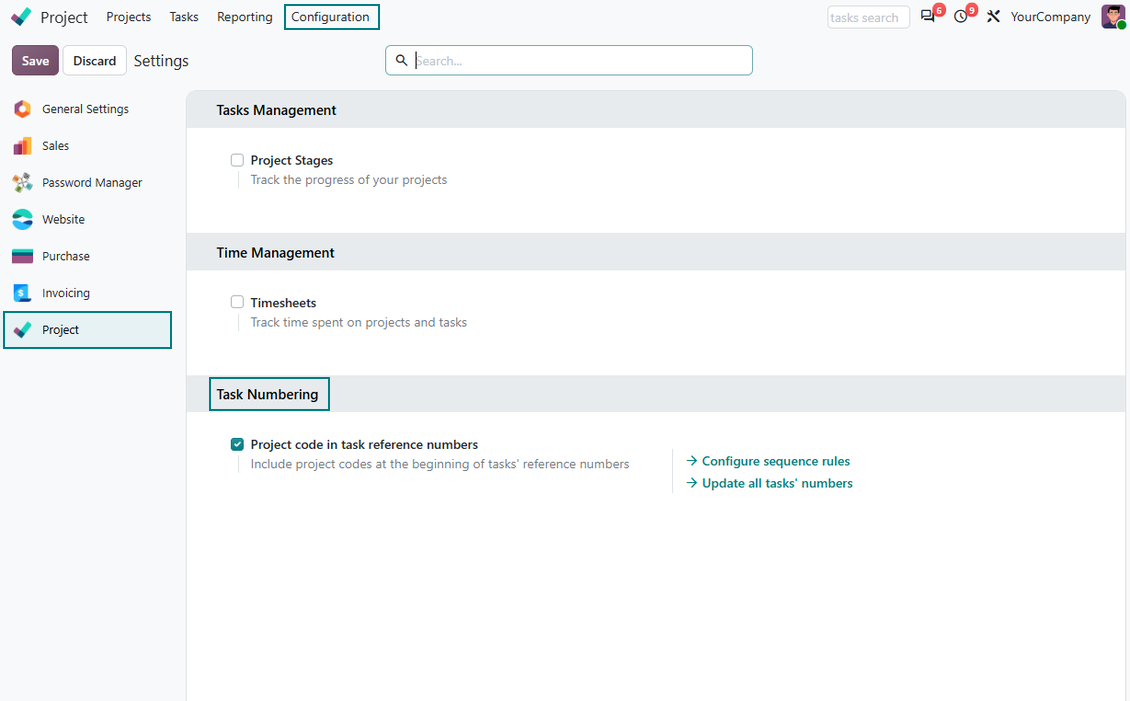
Task: Focus the settings Search field
Action: (569, 61)
